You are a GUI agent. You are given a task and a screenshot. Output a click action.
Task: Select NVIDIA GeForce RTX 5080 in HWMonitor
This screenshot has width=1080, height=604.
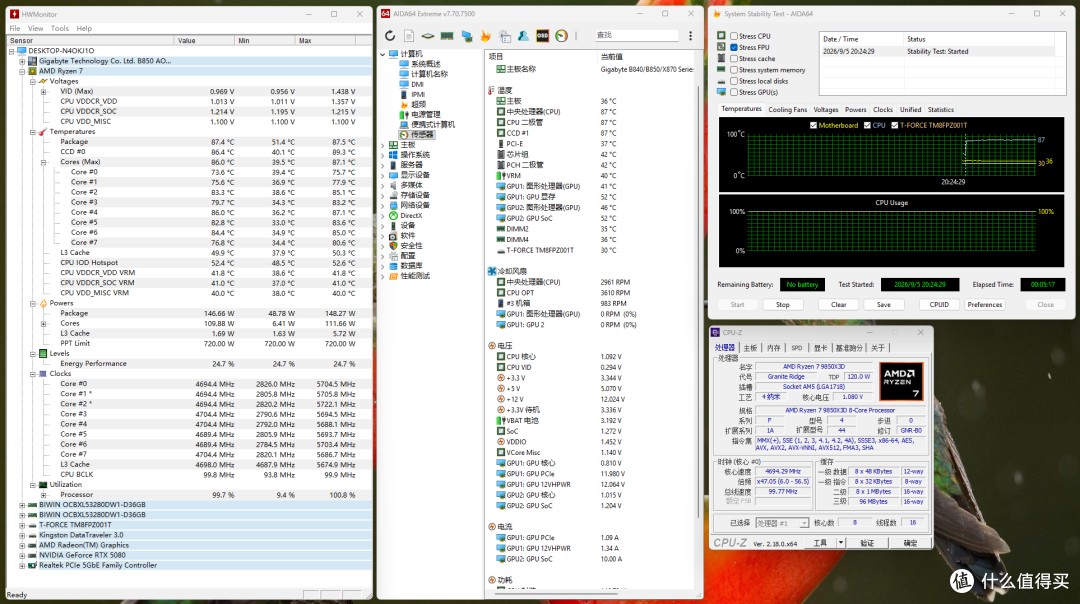tap(82, 555)
